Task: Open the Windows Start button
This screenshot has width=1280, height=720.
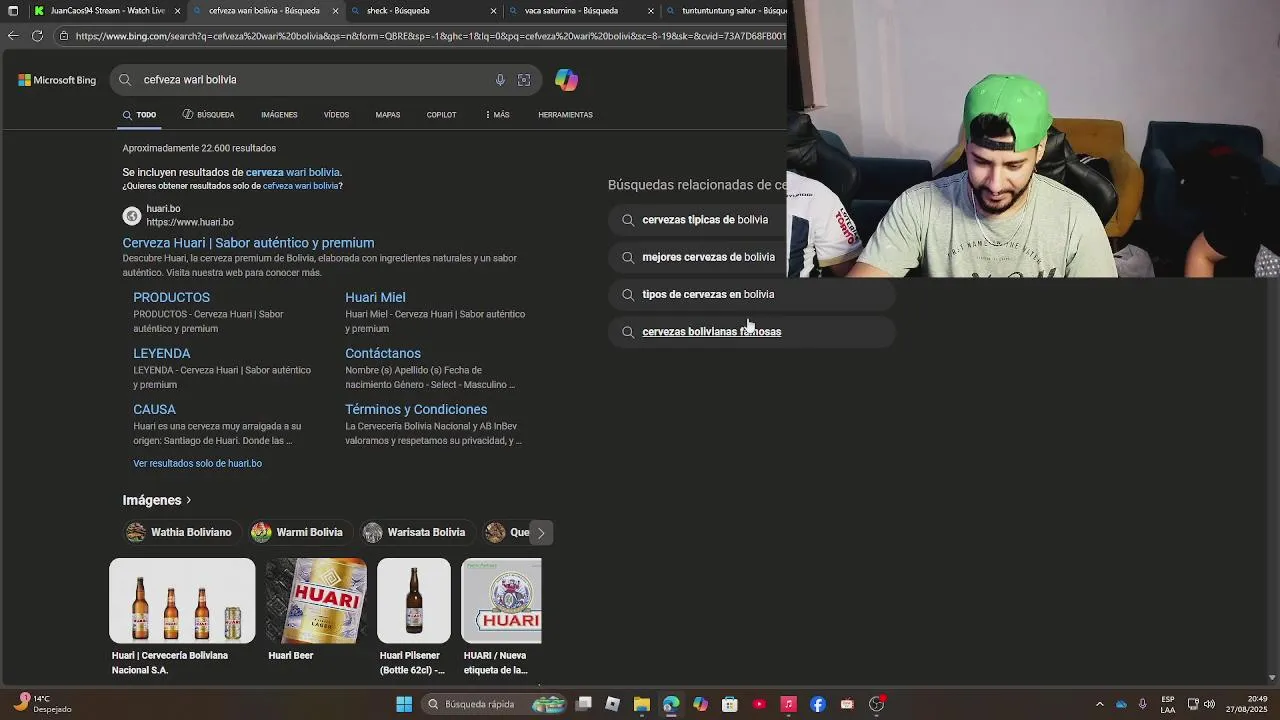Action: [404, 704]
